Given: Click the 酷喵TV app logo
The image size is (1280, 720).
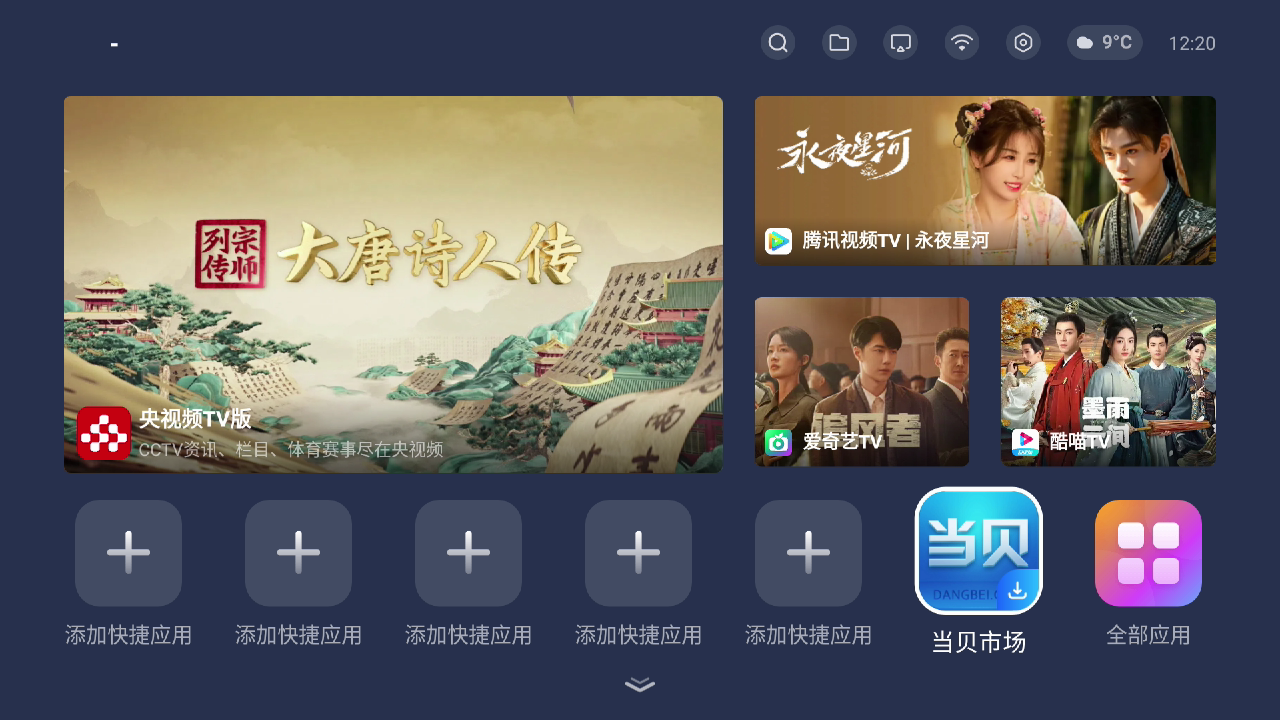Looking at the screenshot, I should tap(1025, 442).
